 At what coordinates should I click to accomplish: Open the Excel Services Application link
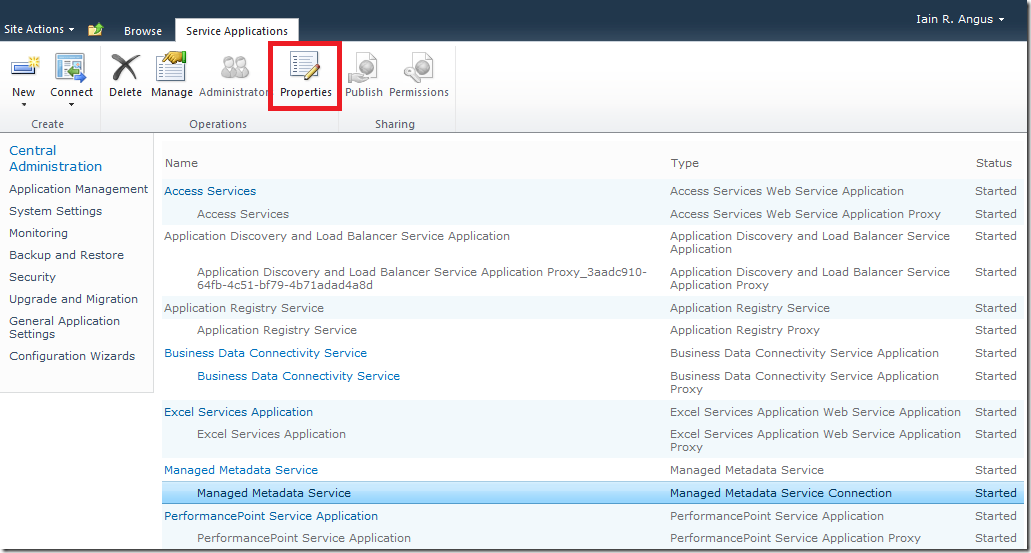click(238, 412)
